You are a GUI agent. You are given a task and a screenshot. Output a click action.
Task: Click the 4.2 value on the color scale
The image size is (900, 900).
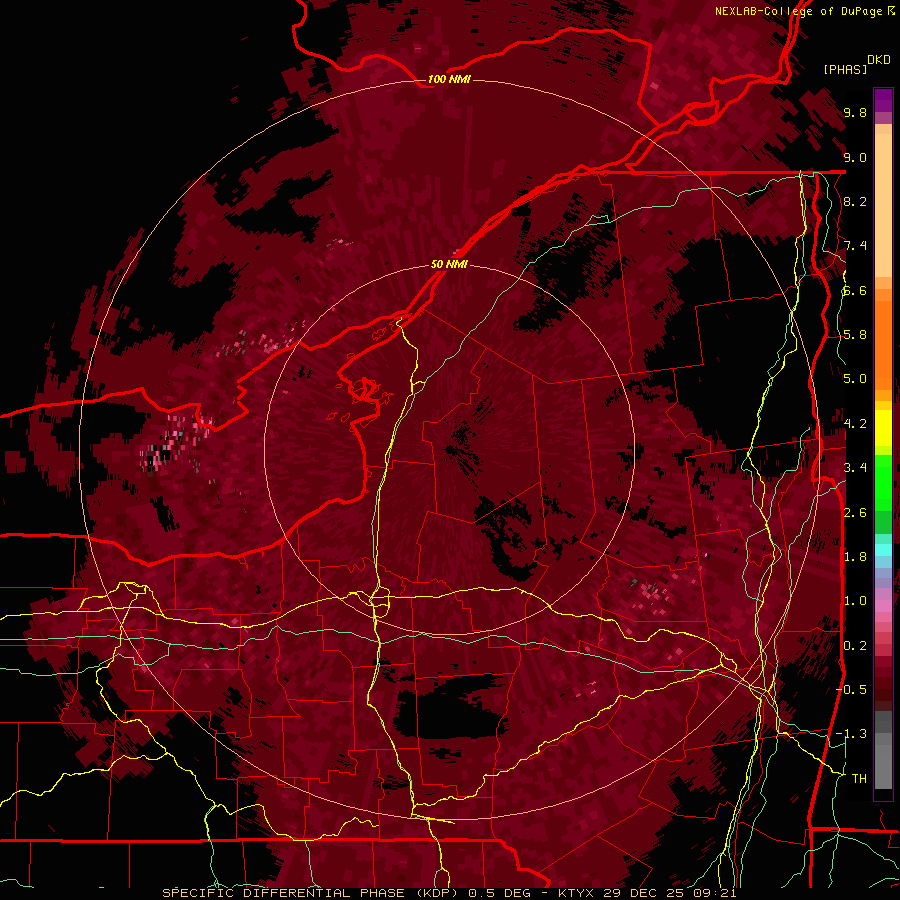[855, 424]
